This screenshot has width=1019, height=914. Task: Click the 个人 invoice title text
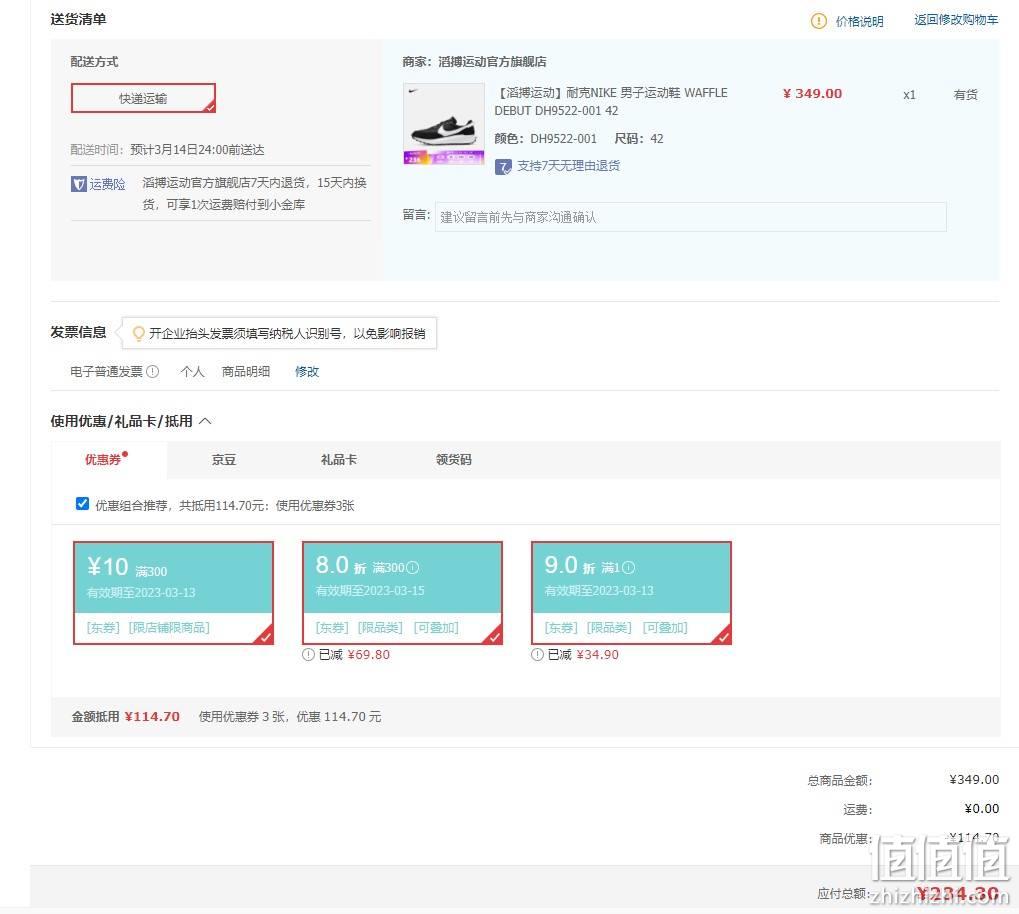192,371
